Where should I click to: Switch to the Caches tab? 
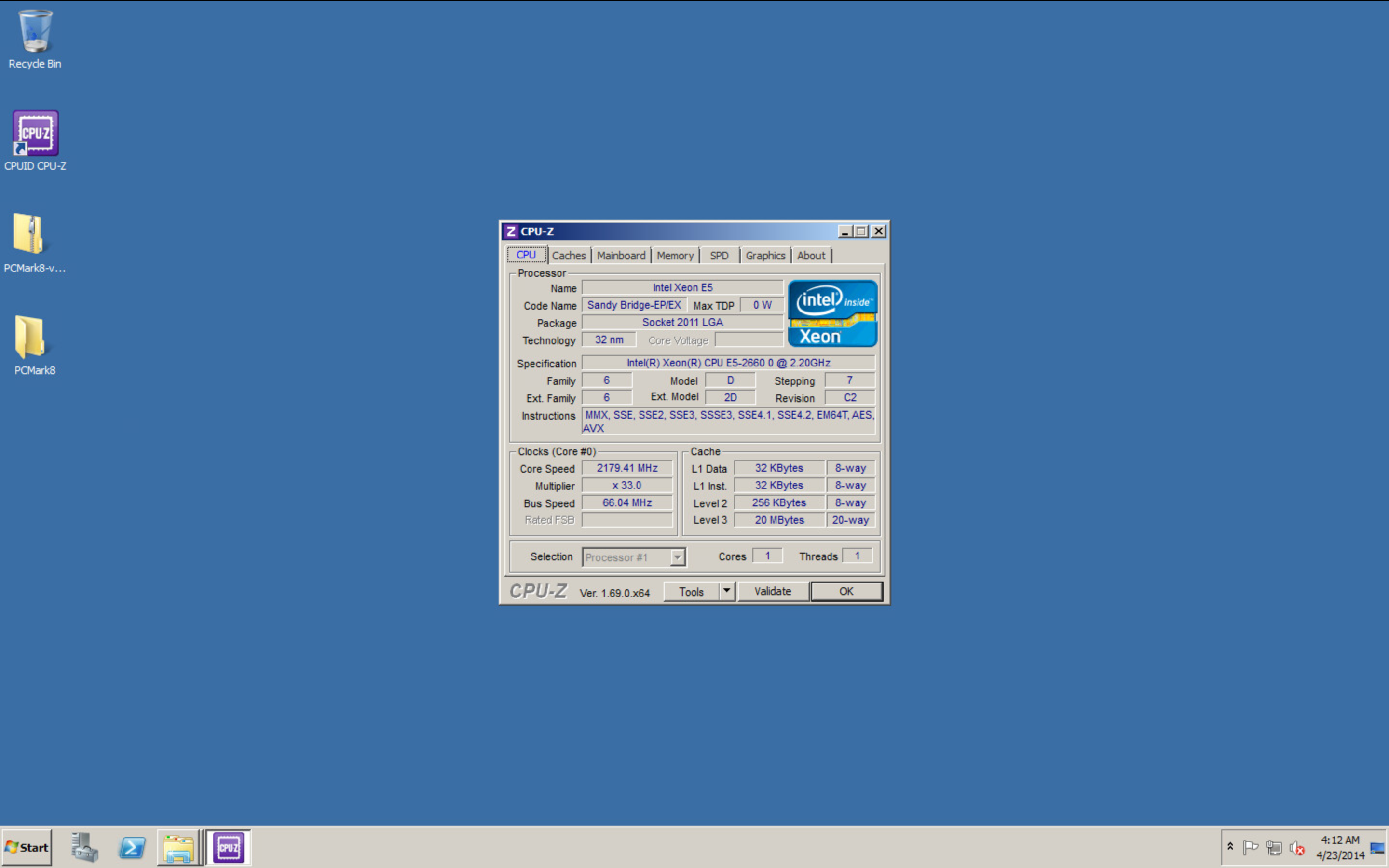(x=568, y=256)
